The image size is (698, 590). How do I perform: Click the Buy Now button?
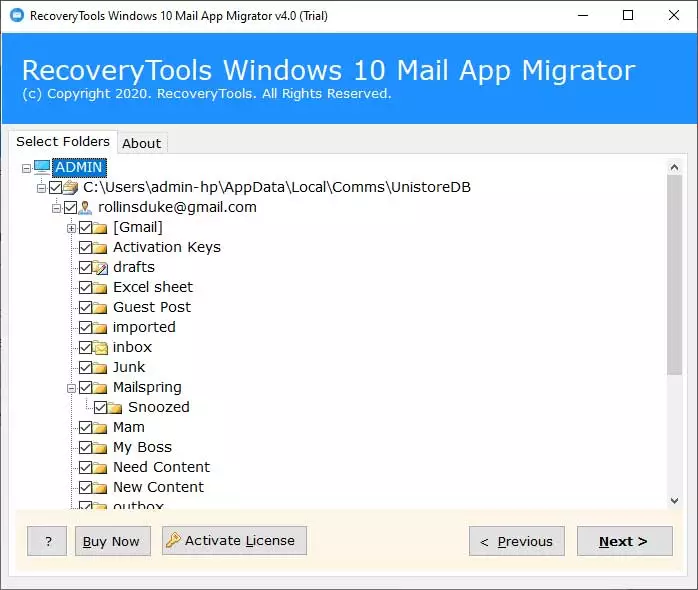[x=111, y=541]
